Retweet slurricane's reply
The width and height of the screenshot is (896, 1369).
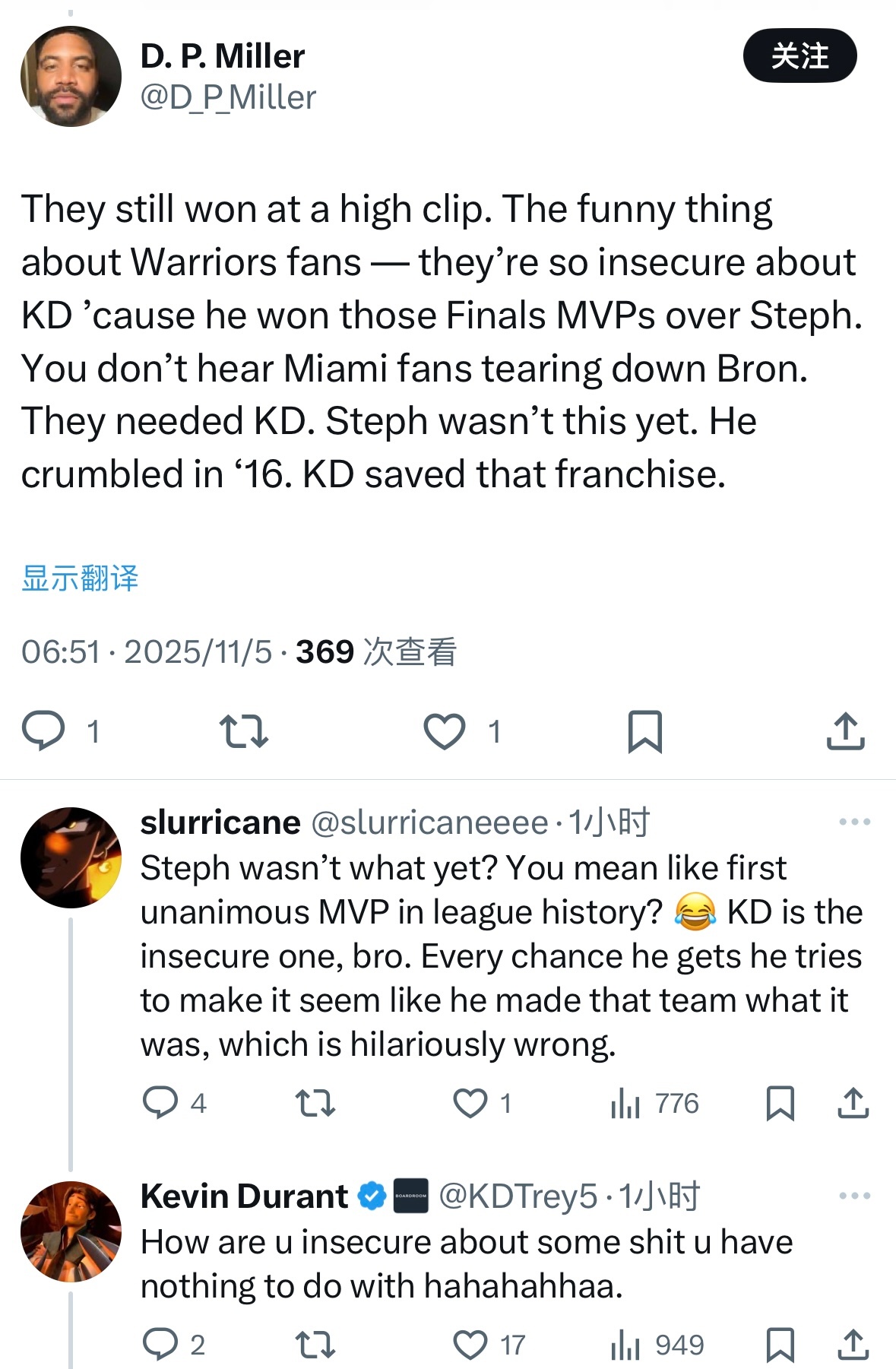point(315,1103)
